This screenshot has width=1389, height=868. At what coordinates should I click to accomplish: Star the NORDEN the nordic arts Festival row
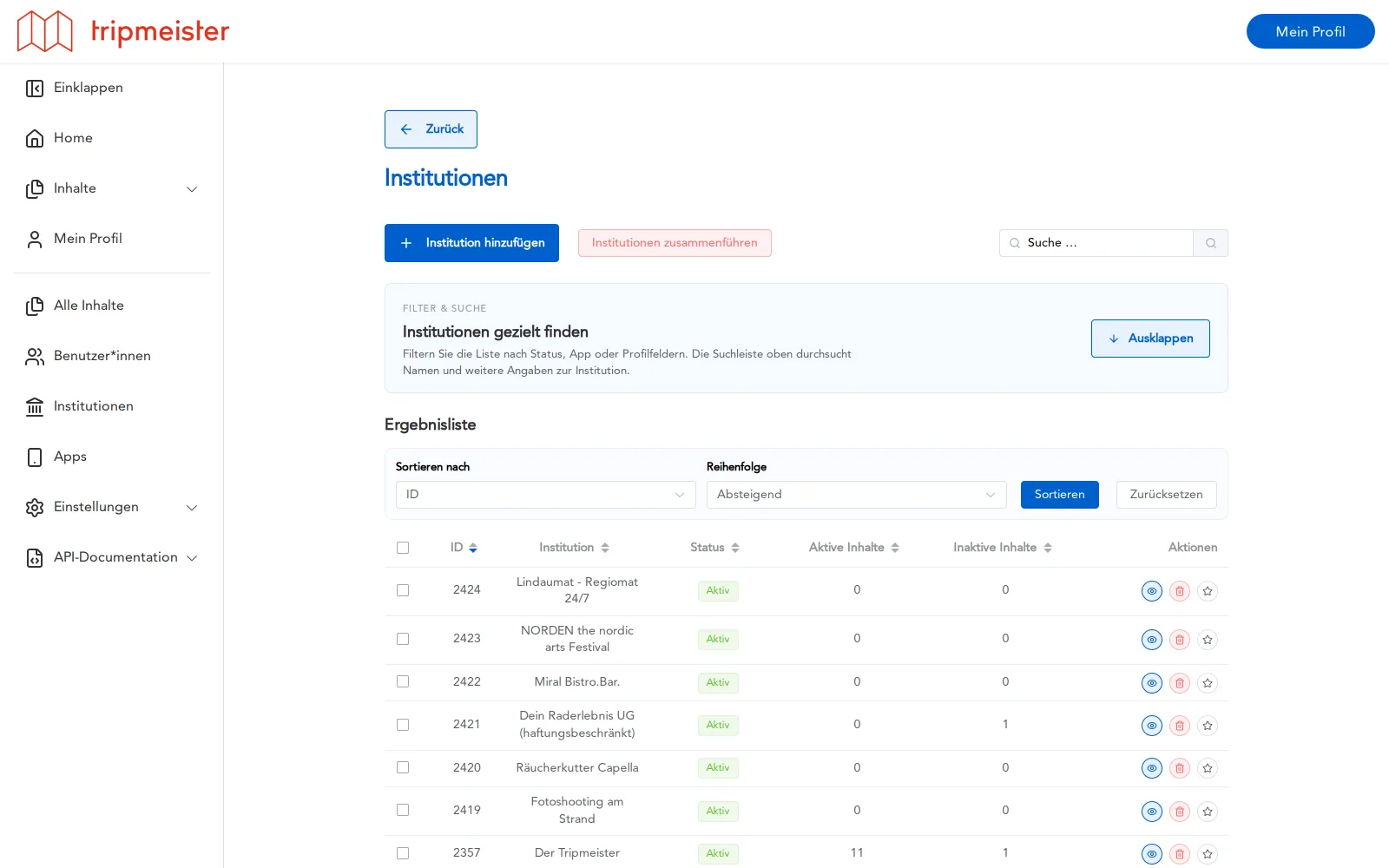tap(1207, 640)
